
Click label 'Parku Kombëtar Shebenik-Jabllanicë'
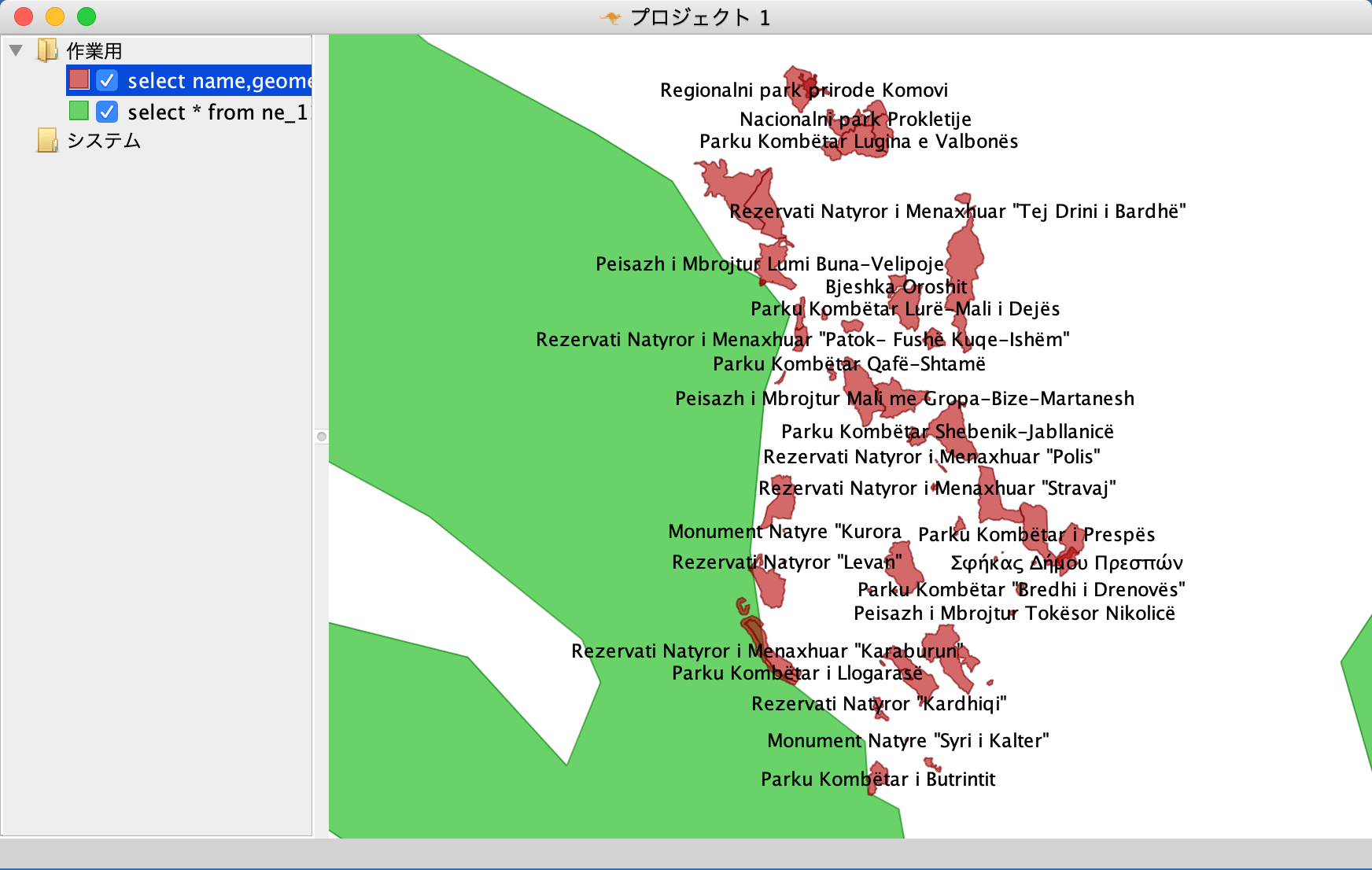pos(947,432)
